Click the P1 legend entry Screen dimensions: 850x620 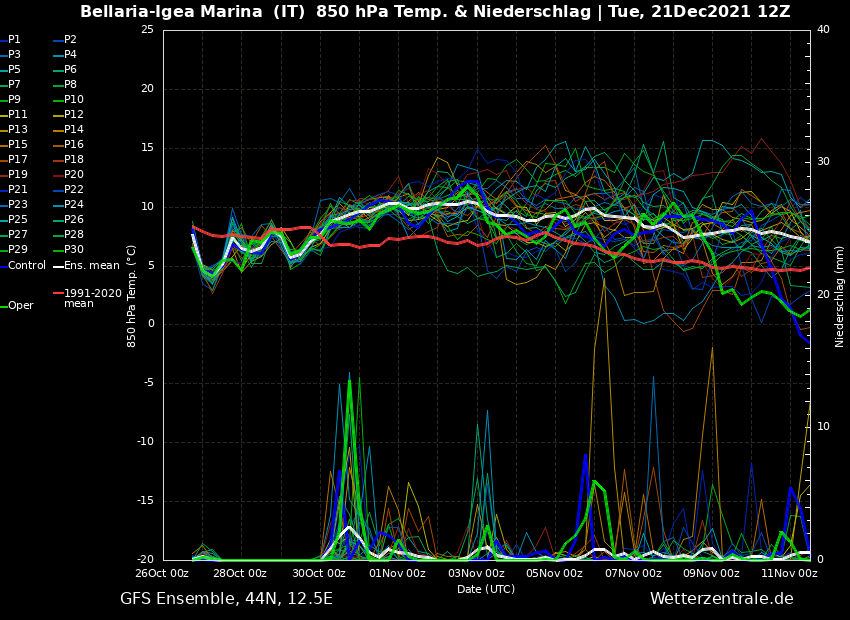click(14, 40)
